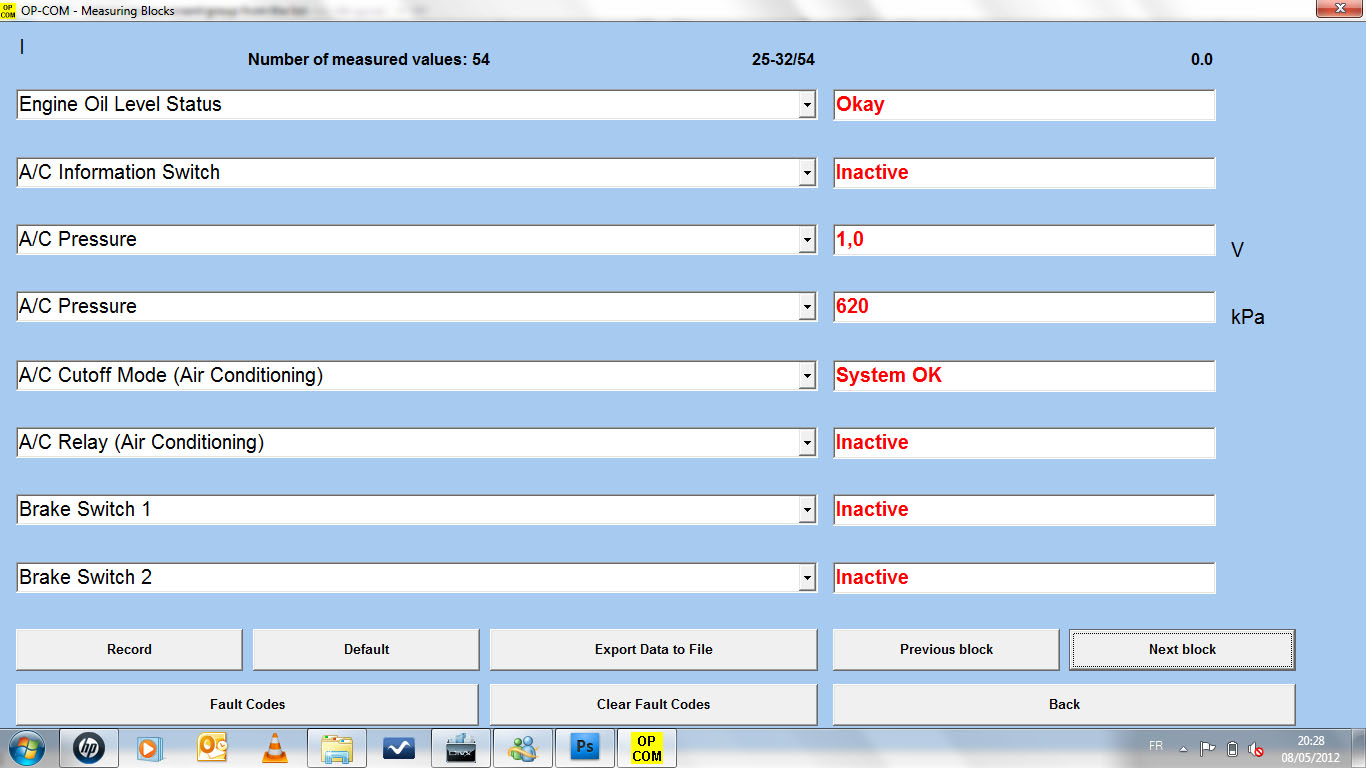This screenshot has width=1366, height=768.
Task: Click the Default button
Action: tap(366, 649)
